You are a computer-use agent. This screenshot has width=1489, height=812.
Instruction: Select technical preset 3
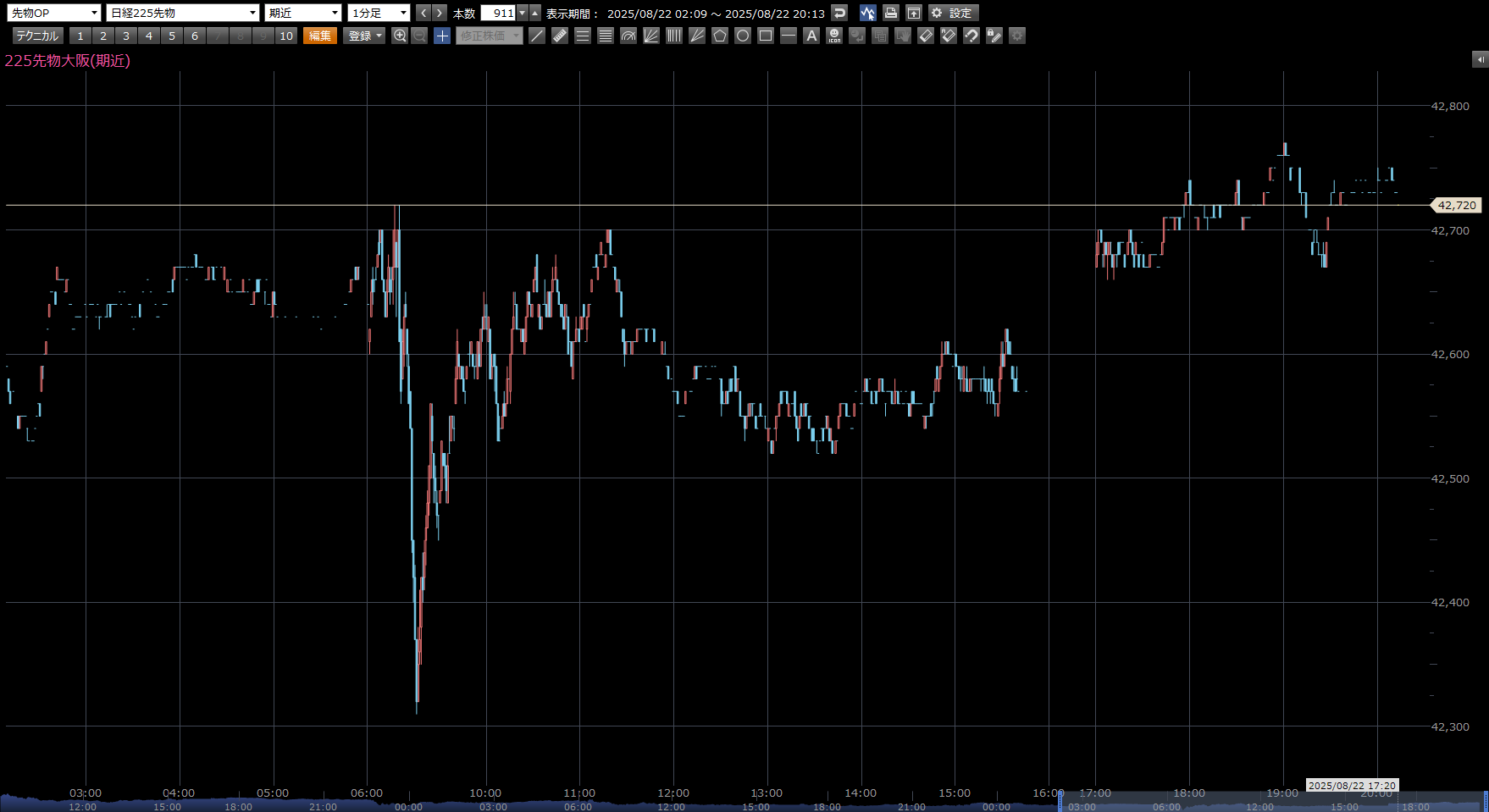[x=126, y=36]
